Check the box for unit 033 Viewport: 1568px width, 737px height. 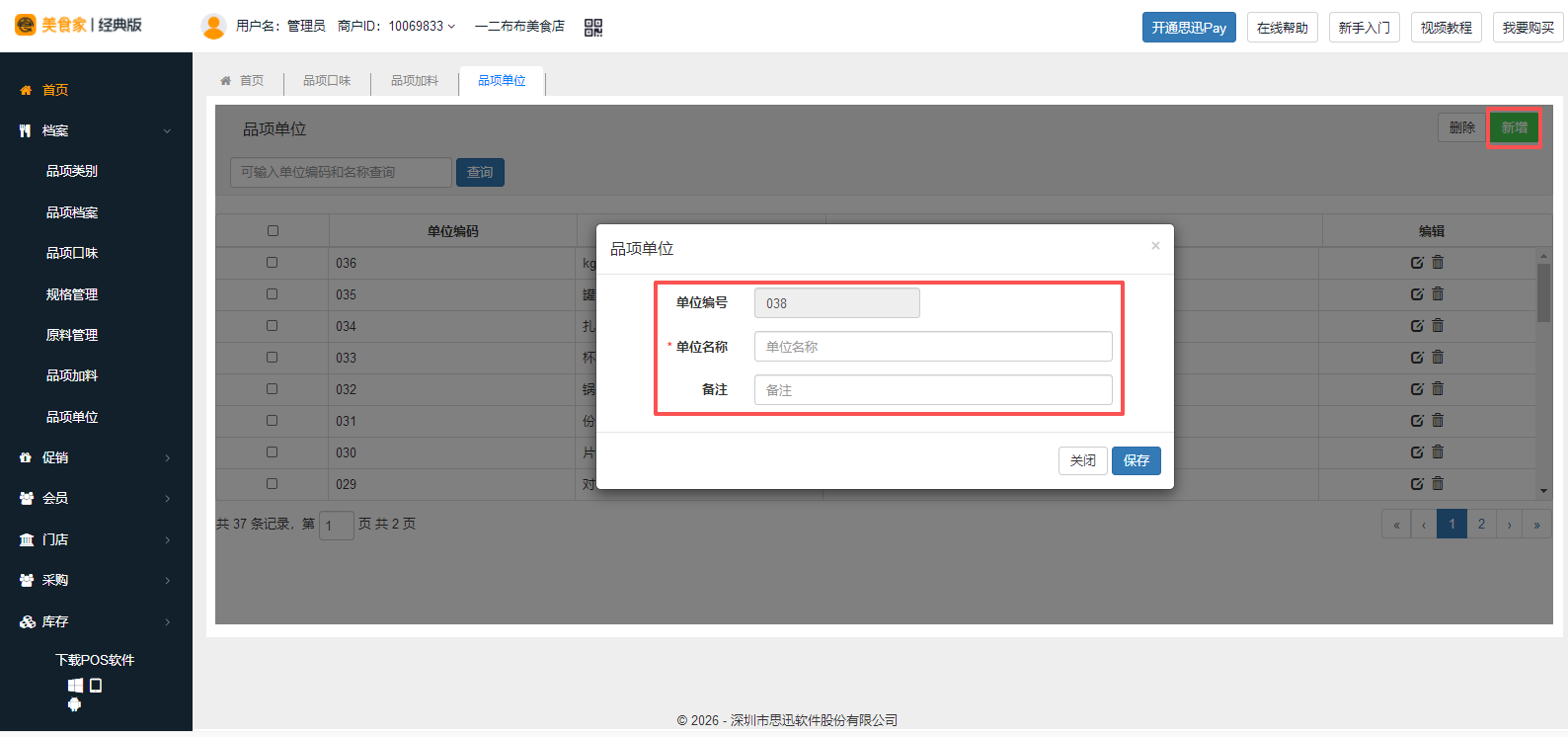[x=273, y=358]
